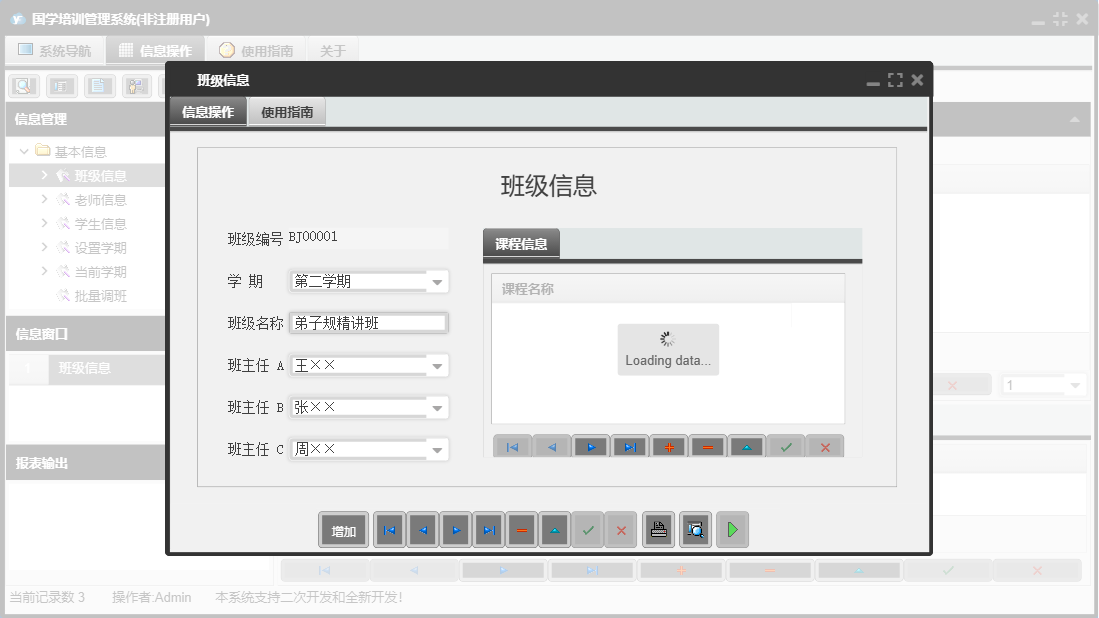The image size is (1099, 618).
Task: Edit record using teal triangle icon
Action: [x=554, y=530]
